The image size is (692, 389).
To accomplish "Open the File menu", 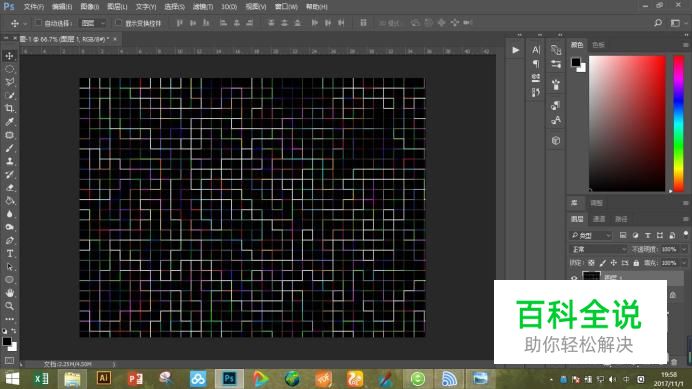I will [x=34, y=7].
